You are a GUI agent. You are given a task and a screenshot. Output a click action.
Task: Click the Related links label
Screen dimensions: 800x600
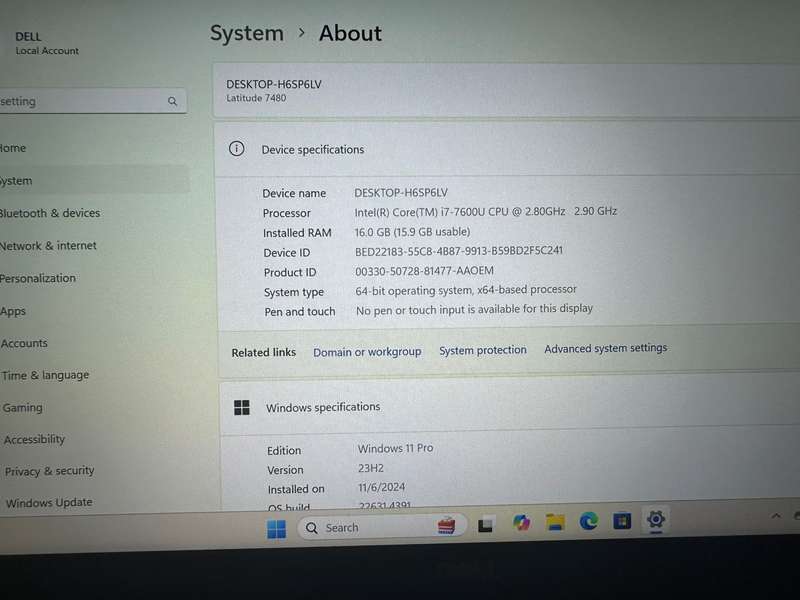[264, 353]
